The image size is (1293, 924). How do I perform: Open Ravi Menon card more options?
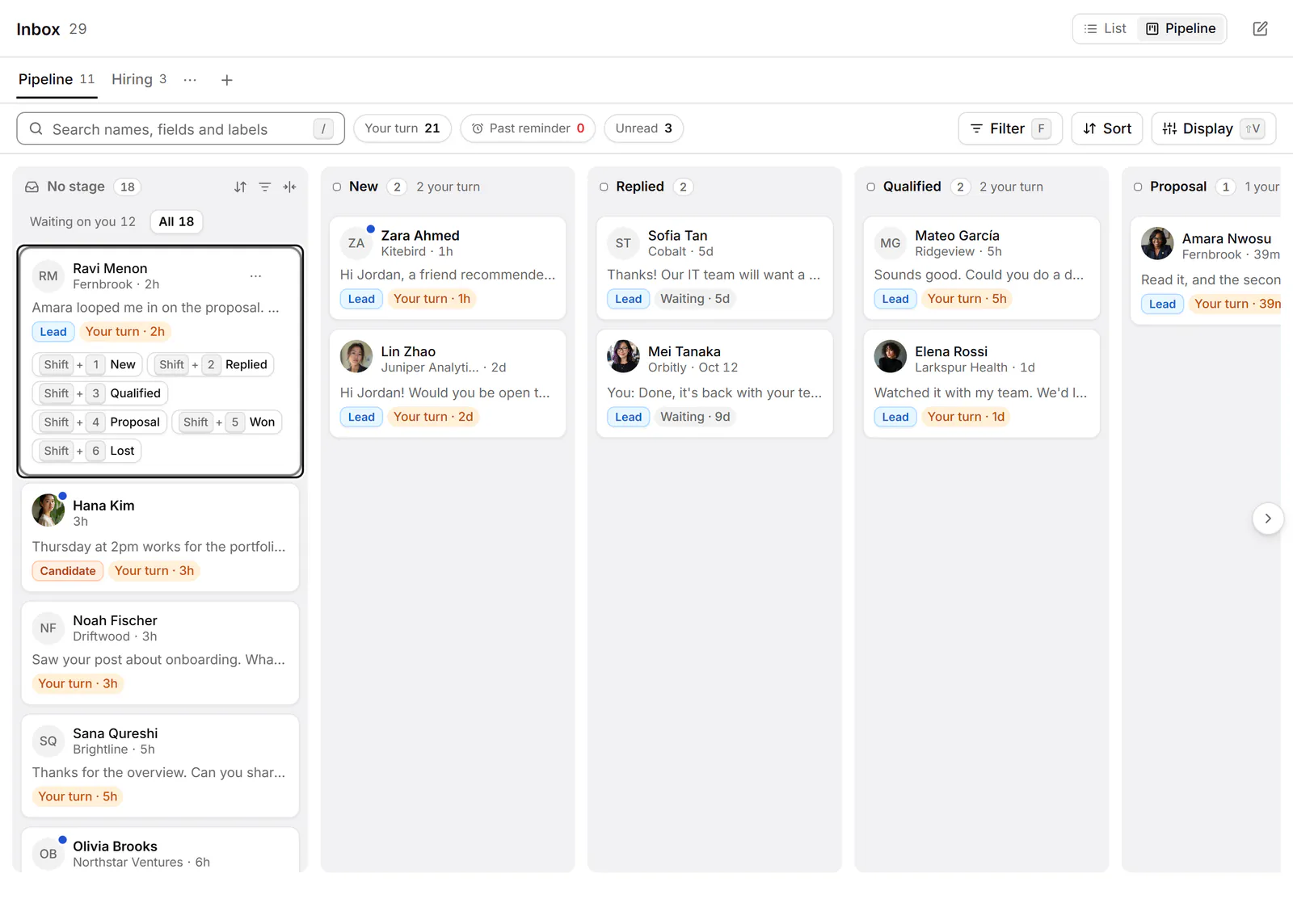coord(255,276)
